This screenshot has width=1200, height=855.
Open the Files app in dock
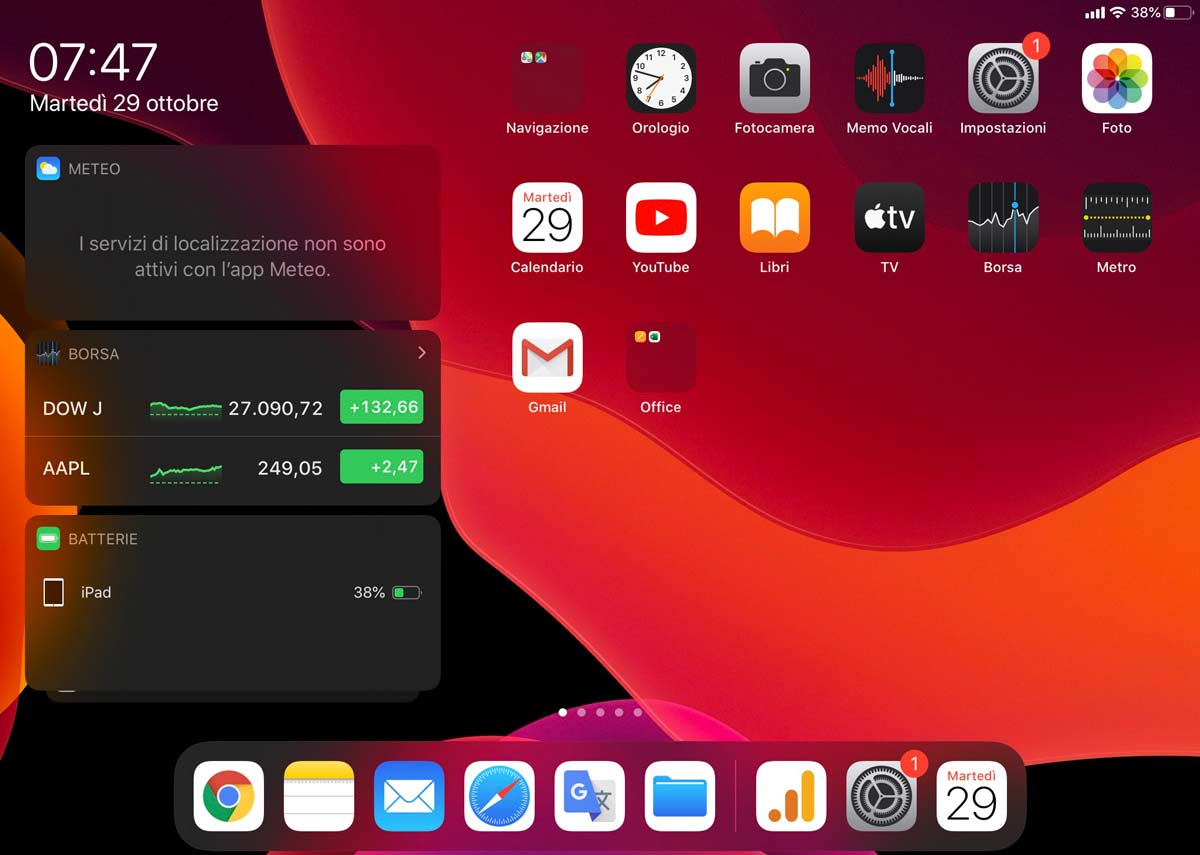(680, 796)
